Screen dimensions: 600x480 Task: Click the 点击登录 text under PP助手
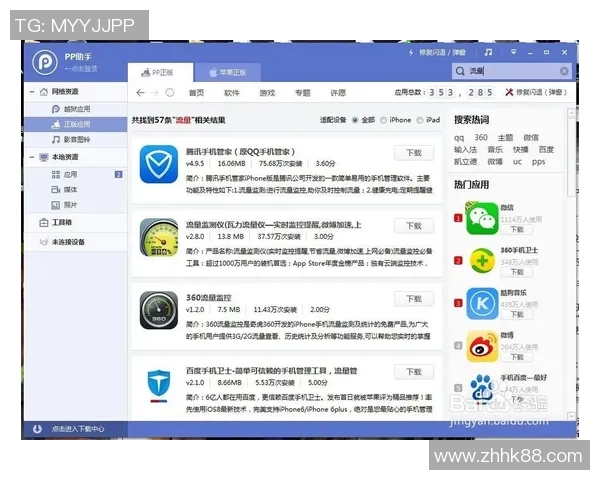pyautogui.click(x=81, y=69)
